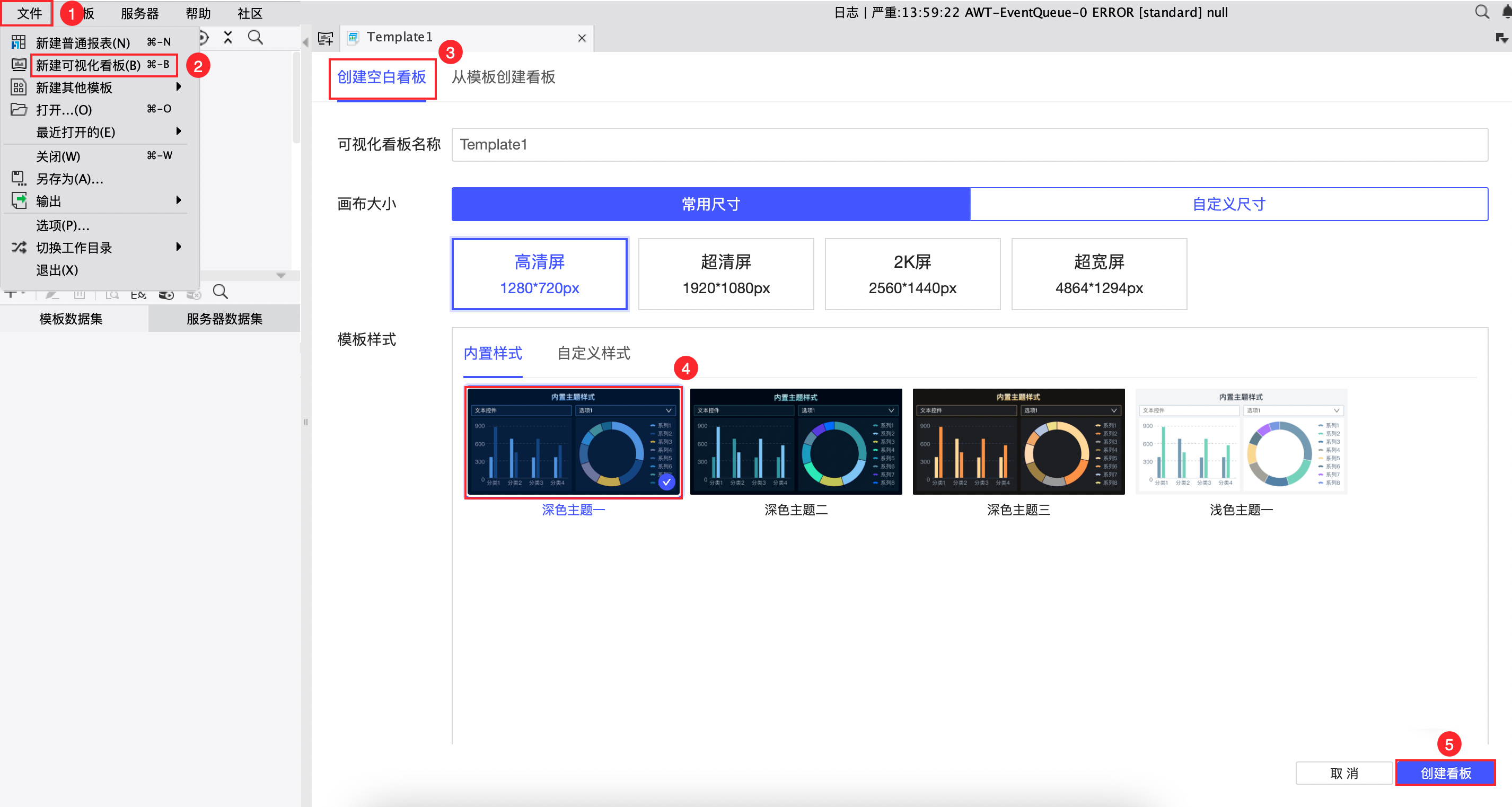The image size is (1512, 807).
Task: Click the trash delete icon in the dataset toolbar
Action: (79, 294)
